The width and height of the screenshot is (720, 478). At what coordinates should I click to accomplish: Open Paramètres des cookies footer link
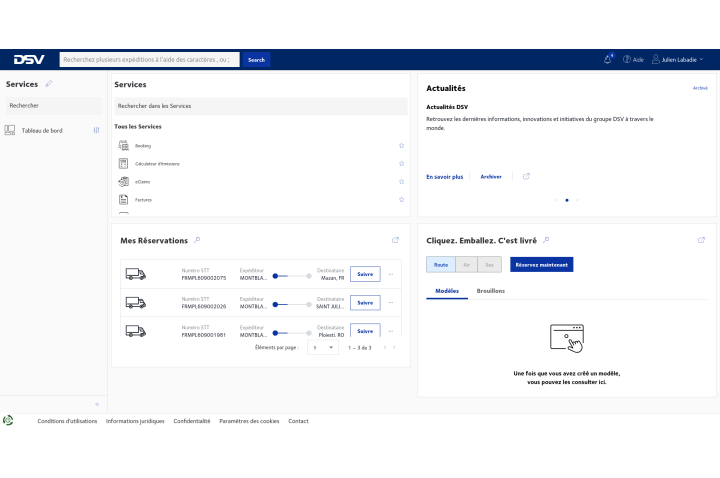coord(249,421)
